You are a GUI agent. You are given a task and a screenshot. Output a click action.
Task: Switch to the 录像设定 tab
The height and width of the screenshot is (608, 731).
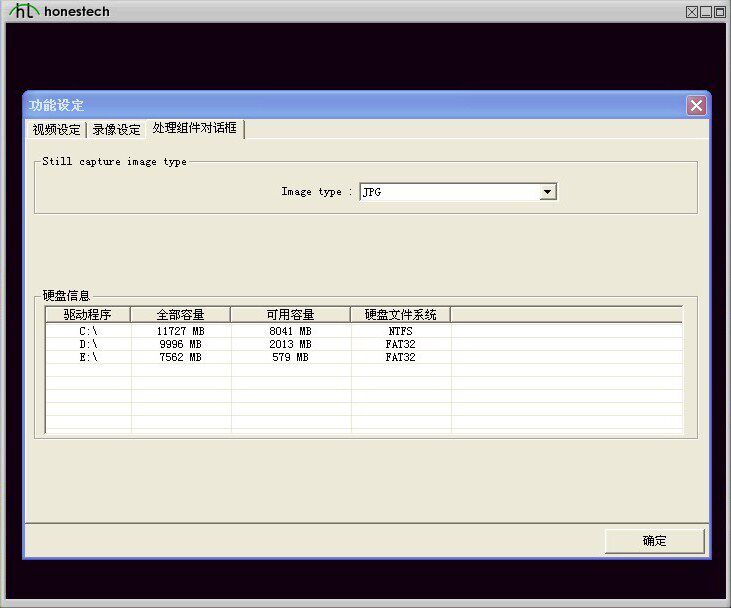click(116, 130)
